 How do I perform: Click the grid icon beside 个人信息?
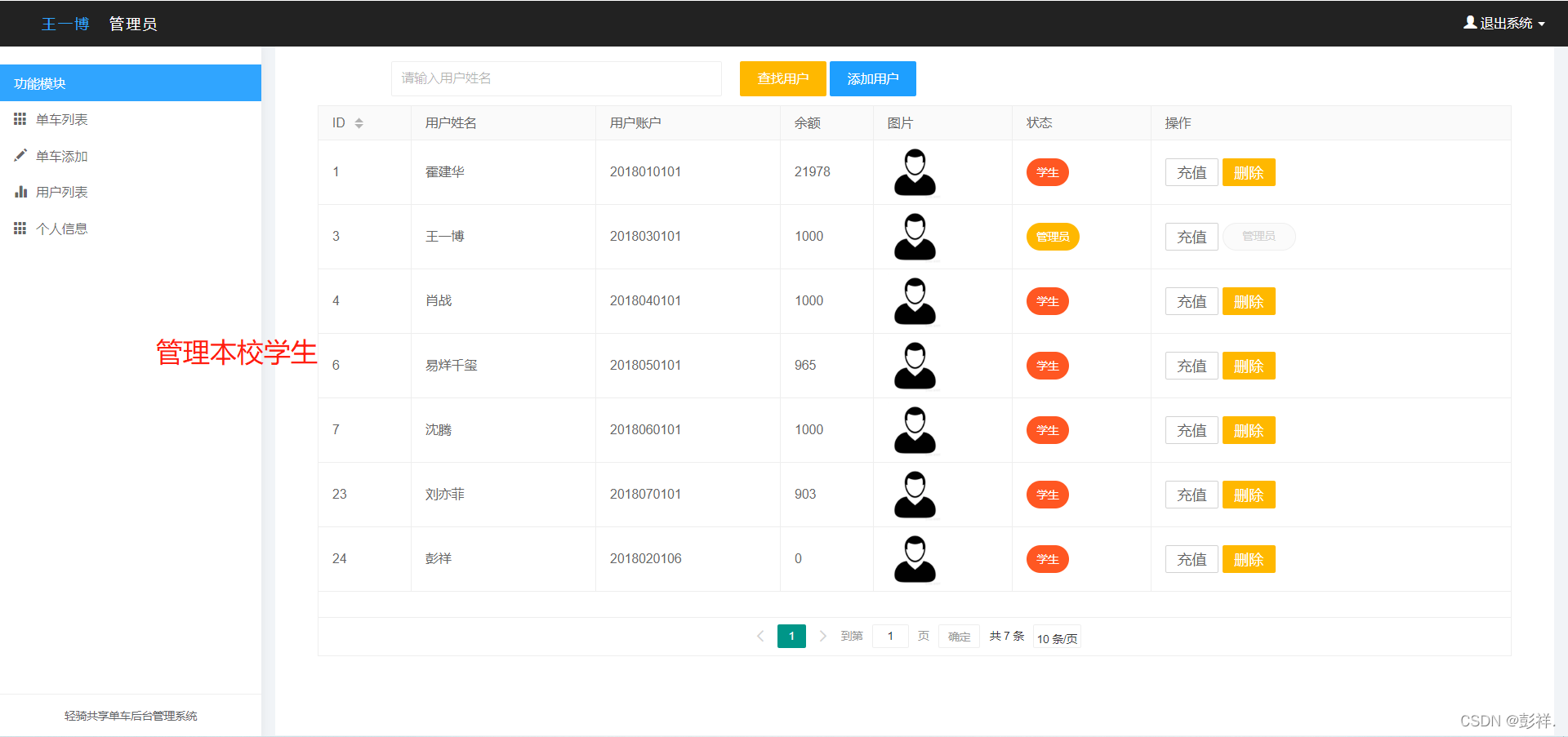pos(20,229)
